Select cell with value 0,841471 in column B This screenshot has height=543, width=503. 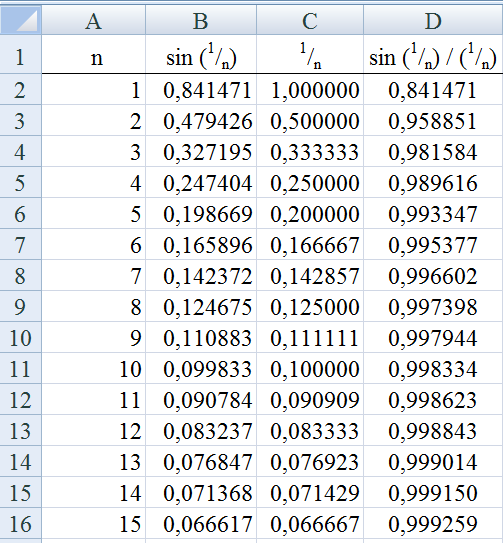201,89
